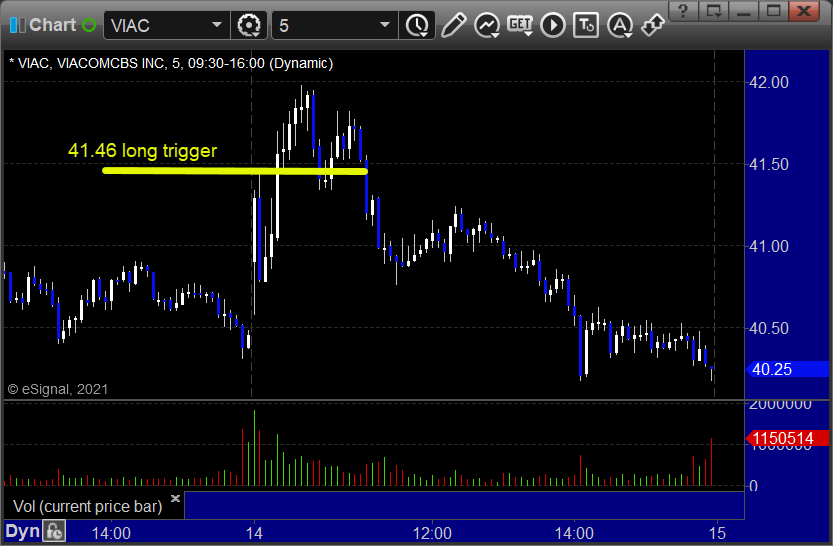Open the studies line-chart icon

coord(487,25)
